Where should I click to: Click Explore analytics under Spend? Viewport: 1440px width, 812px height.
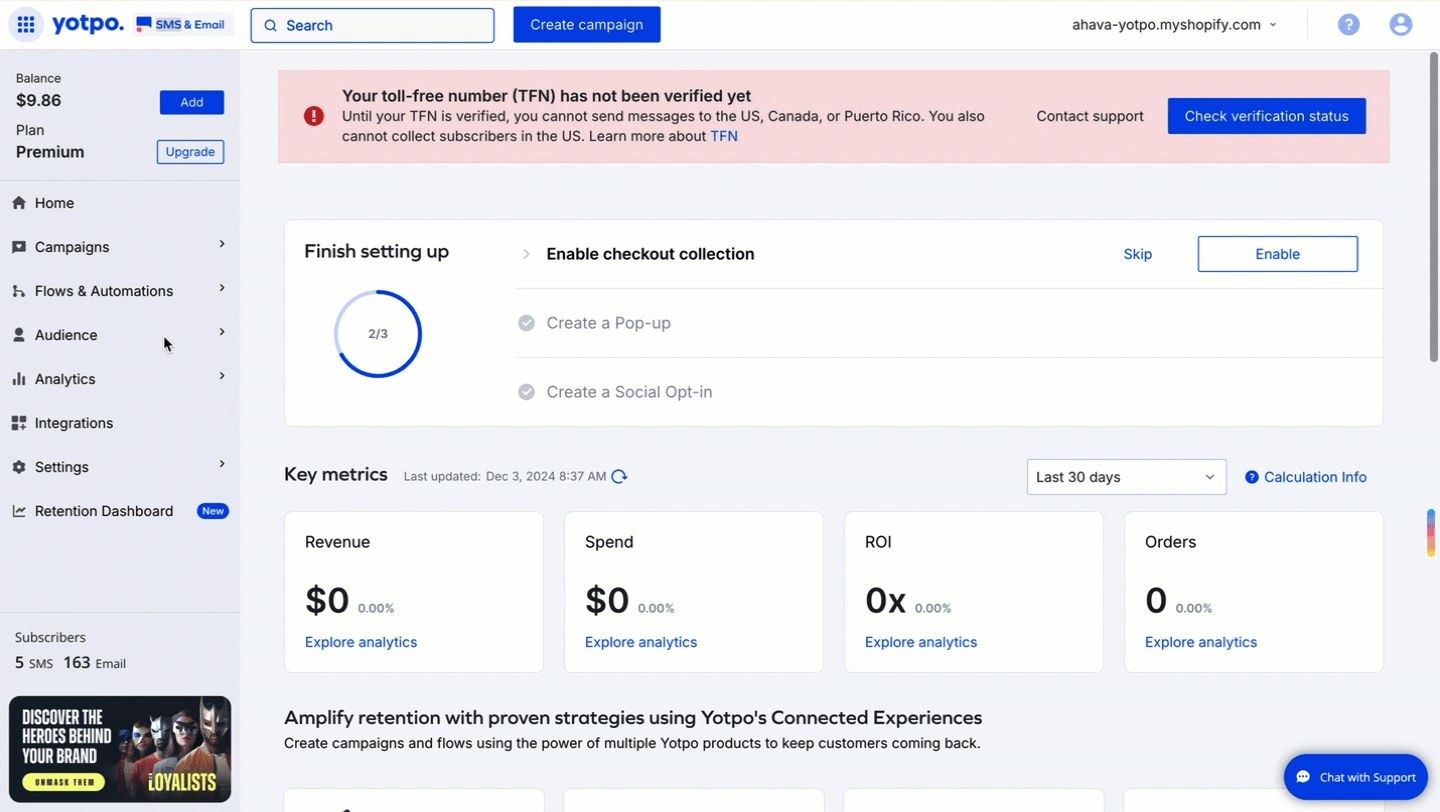coord(641,642)
